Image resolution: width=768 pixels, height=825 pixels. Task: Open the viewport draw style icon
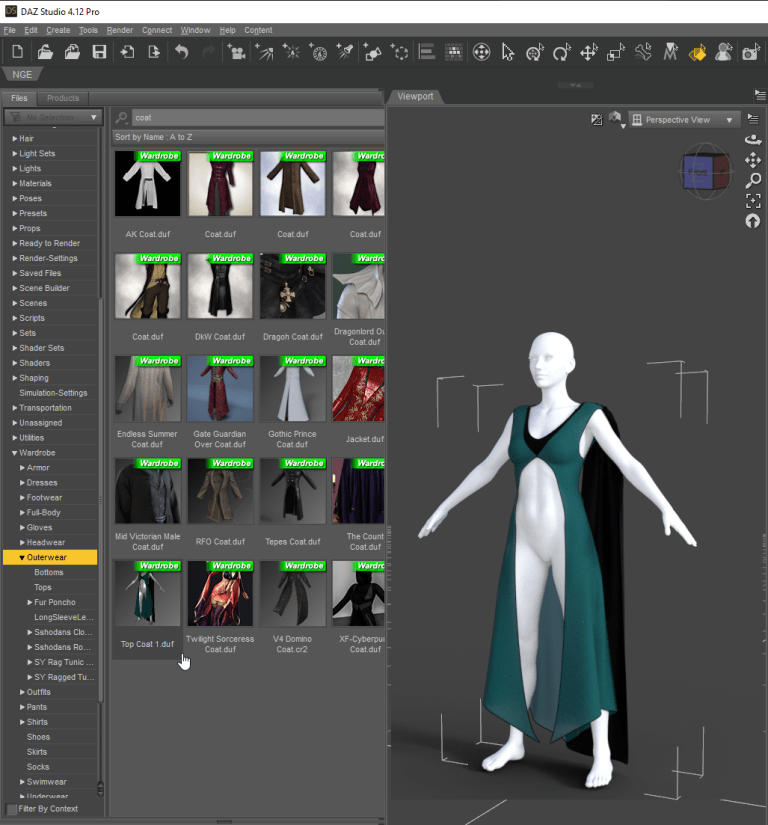click(x=616, y=119)
